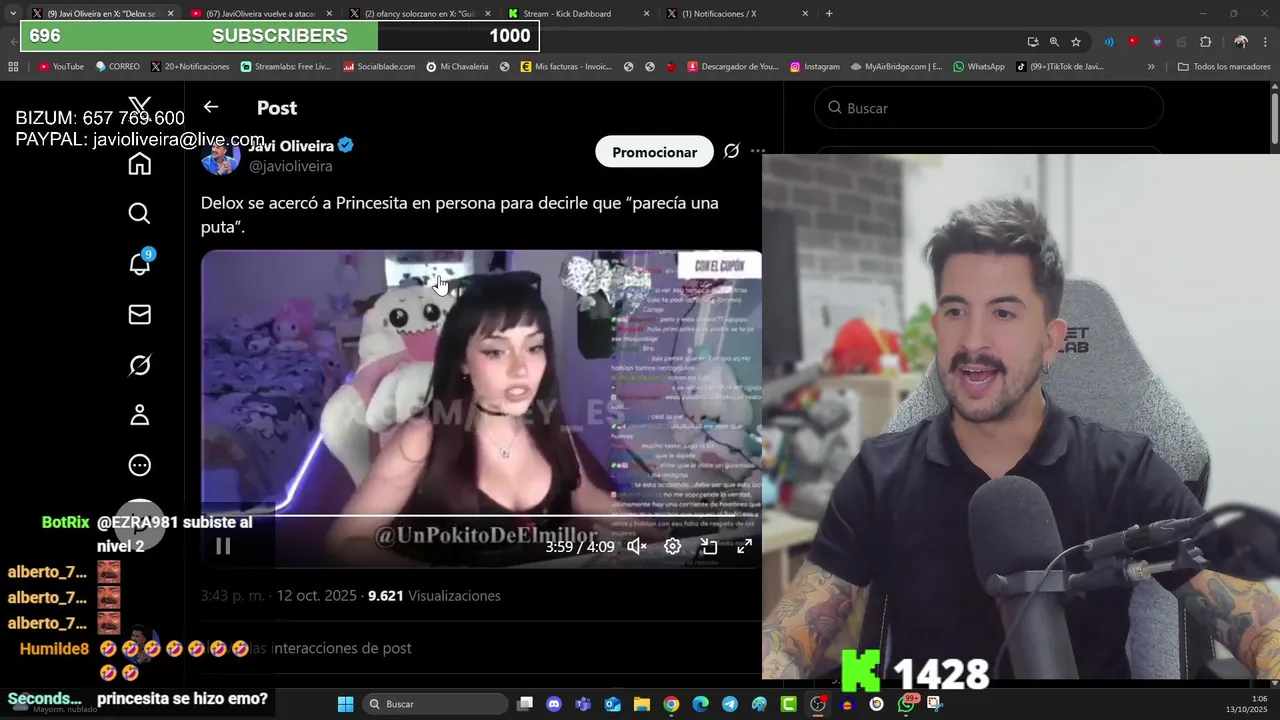This screenshot has height=720, width=1280.
Task: Unmute the video with the speaker icon
Action: pyautogui.click(x=636, y=546)
